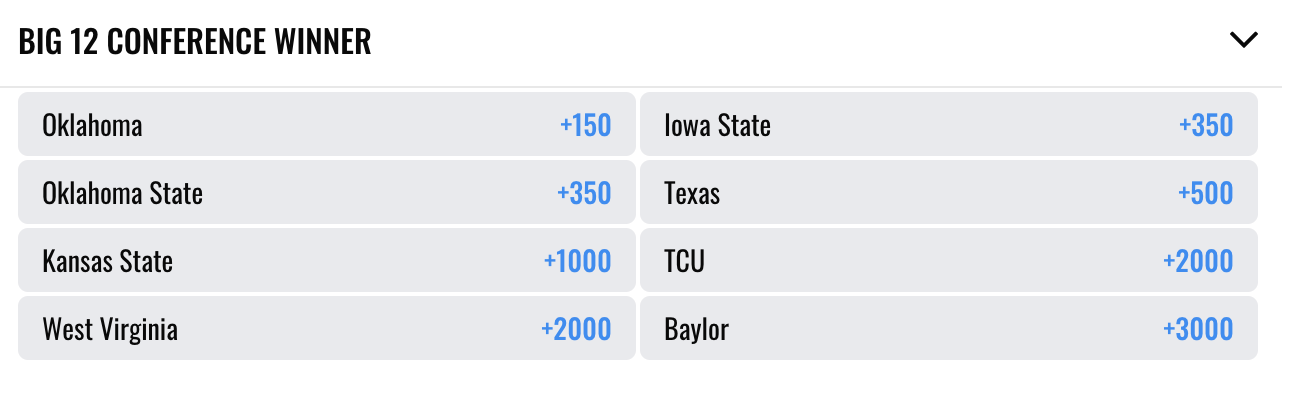Click the +1000 odds for Kansas State
1290x394 pixels.
click(577, 261)
